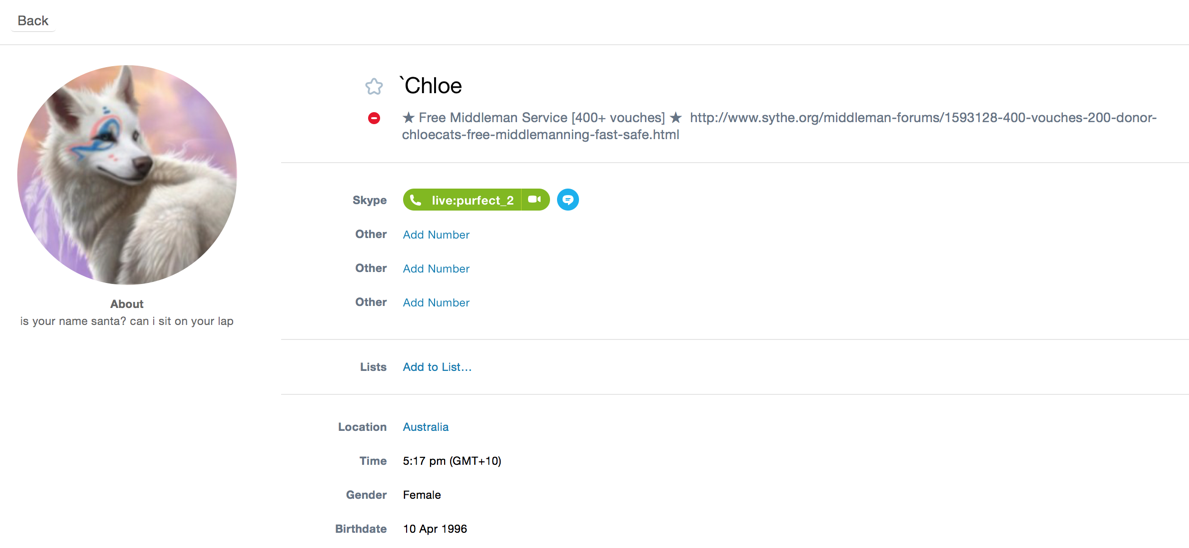Open the Add to List… option
This screenshot has width=1189, height=548.
coord(437,367)
